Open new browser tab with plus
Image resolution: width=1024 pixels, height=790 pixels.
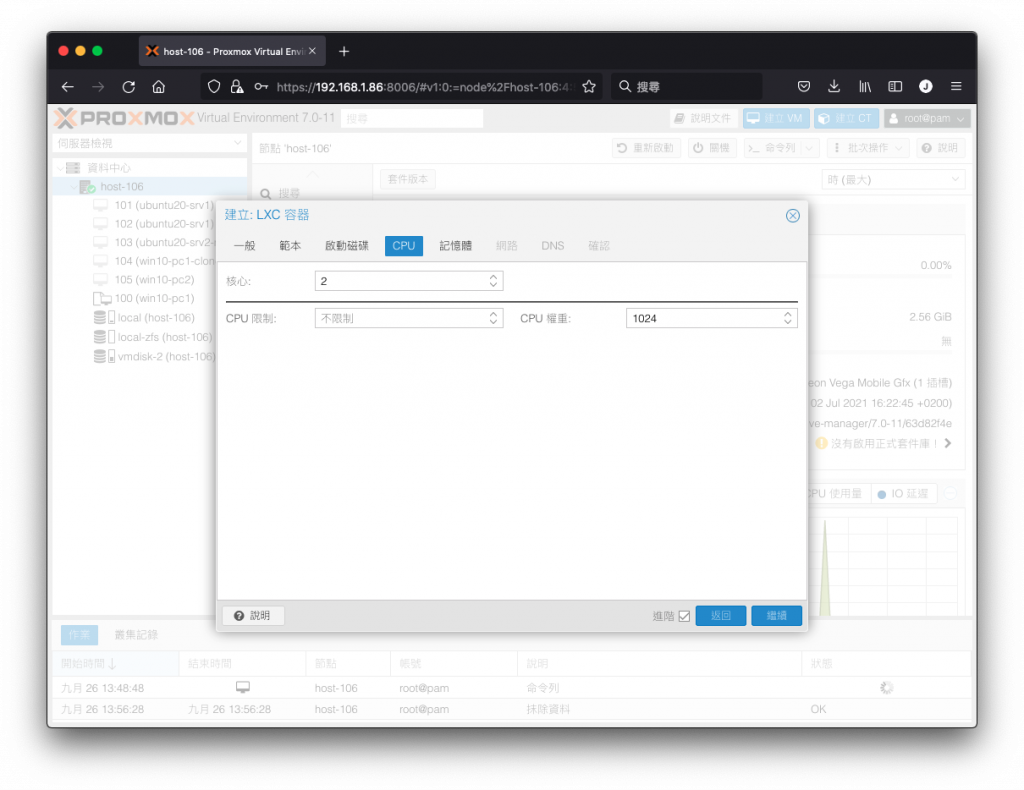344,51
